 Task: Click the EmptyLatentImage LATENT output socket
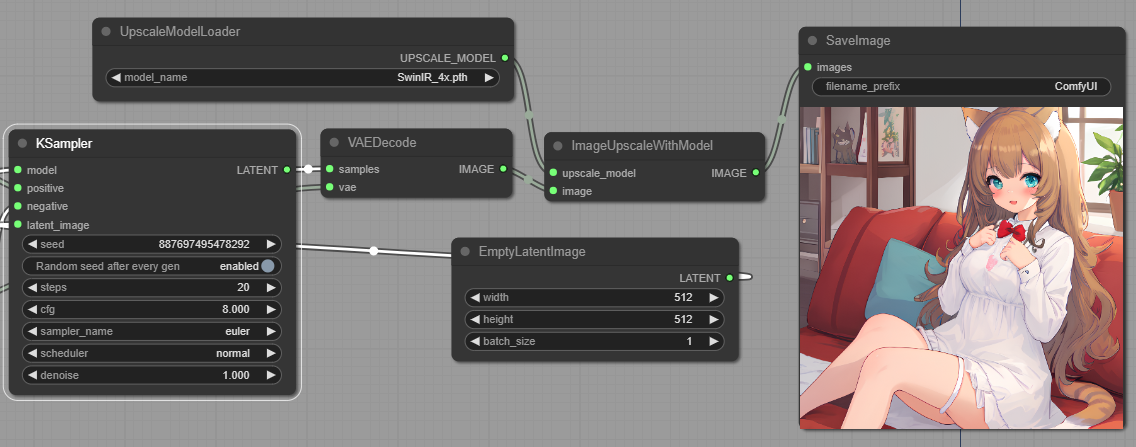pos(730,277)
